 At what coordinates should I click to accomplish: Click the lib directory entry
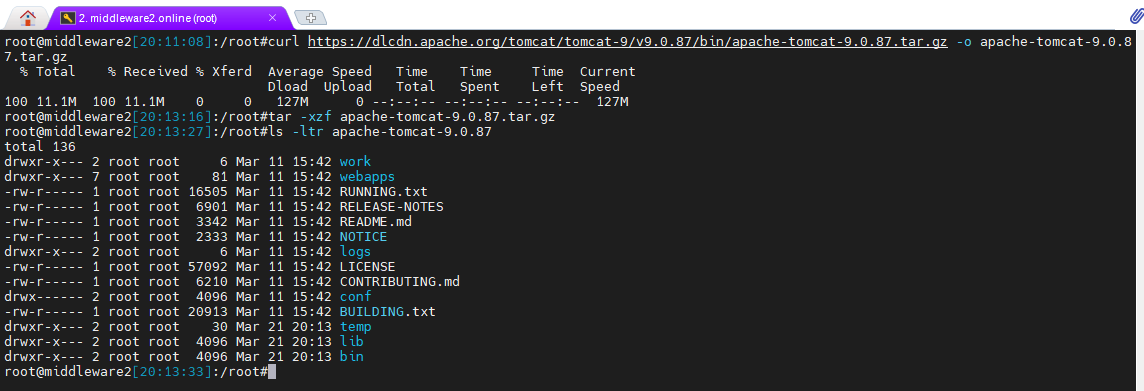pos(352,341)
